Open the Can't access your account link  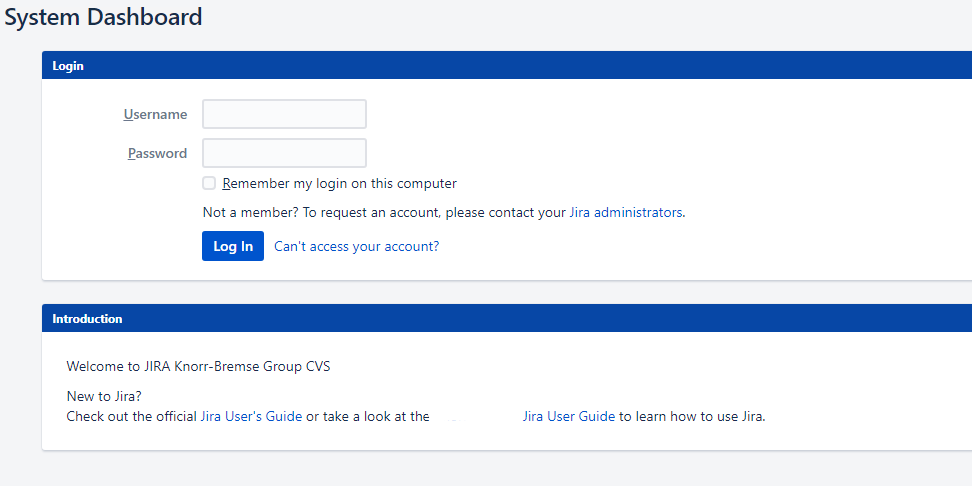coord(356,246)
